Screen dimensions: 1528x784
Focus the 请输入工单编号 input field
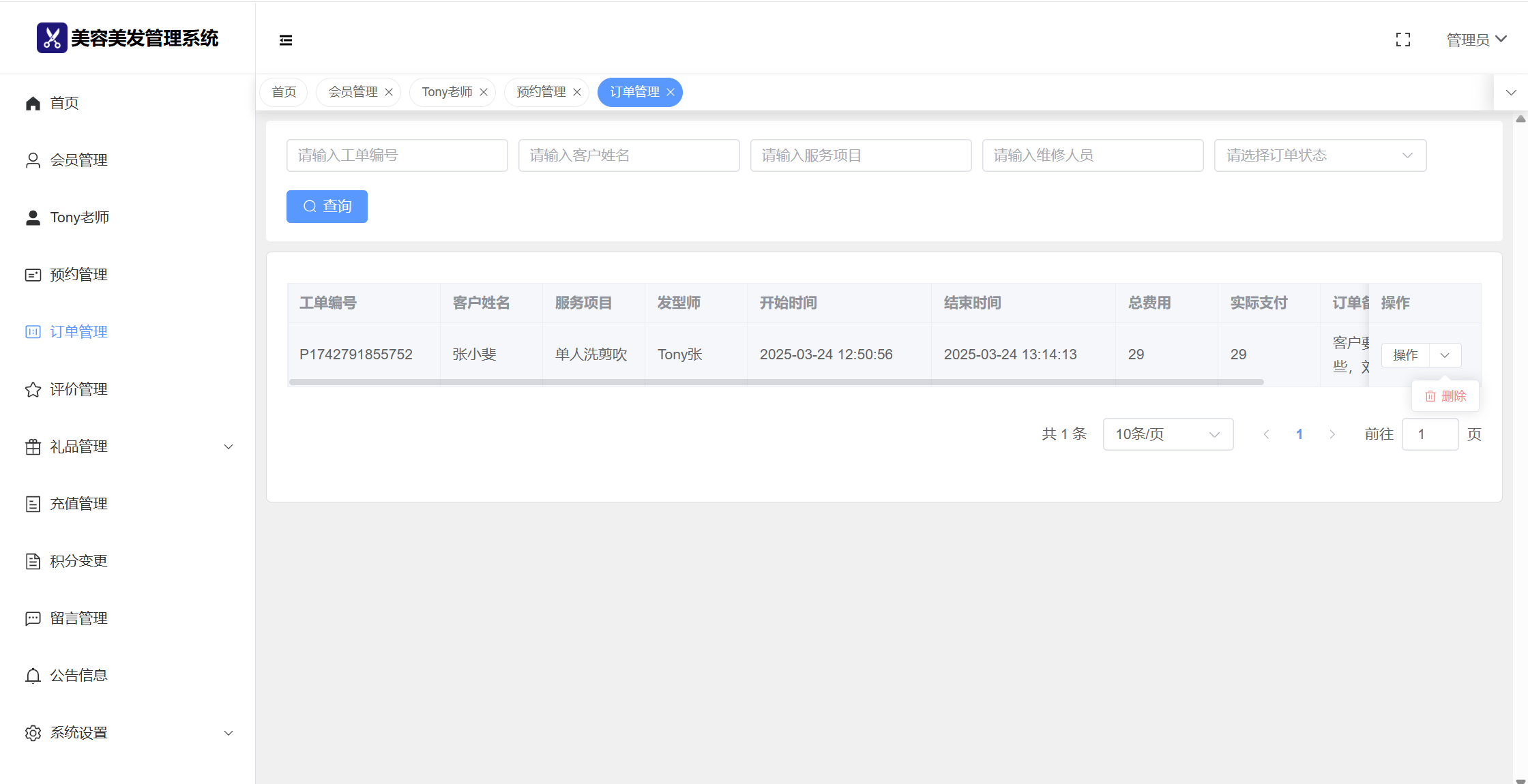point(397,155)
